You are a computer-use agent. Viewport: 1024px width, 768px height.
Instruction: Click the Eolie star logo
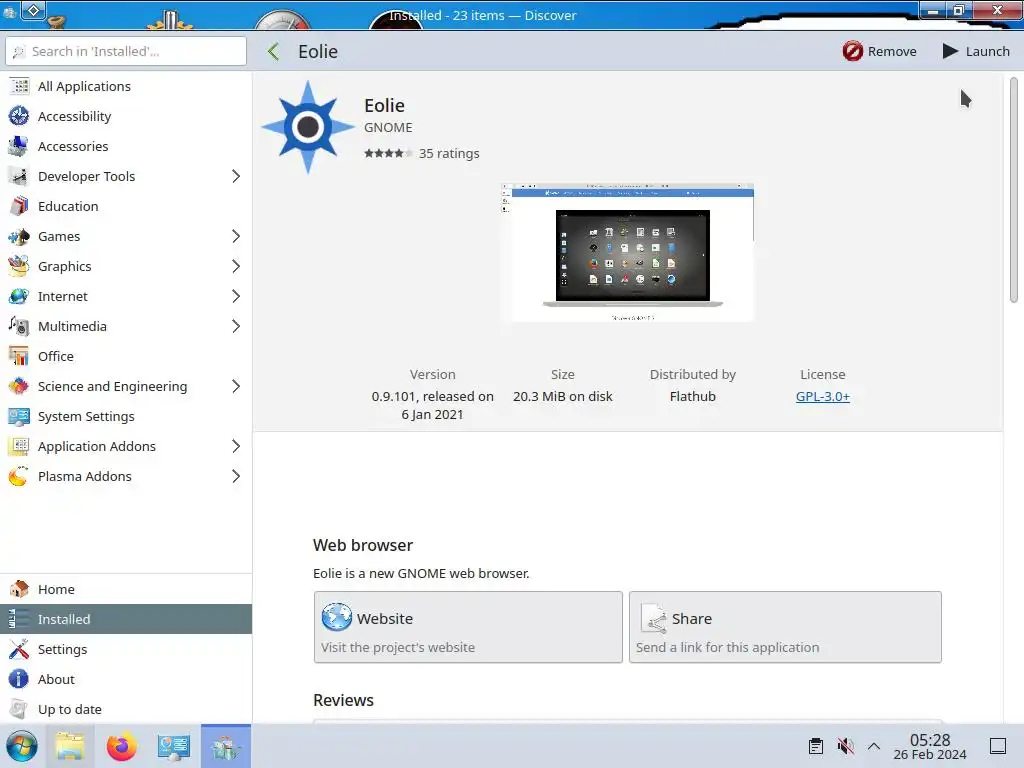[308, 127]
